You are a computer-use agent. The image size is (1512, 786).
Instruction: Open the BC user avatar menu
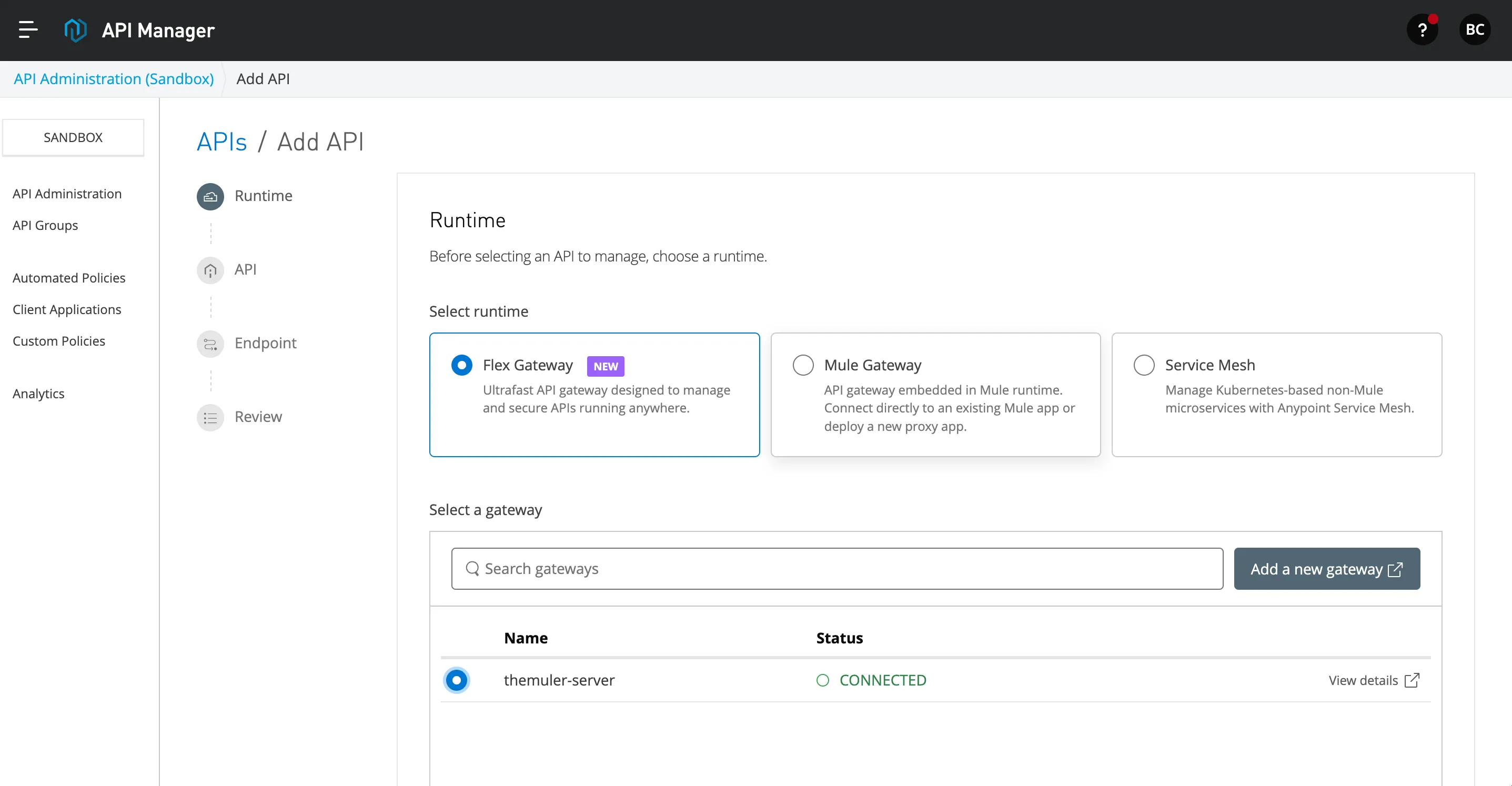click(1475, 30)
